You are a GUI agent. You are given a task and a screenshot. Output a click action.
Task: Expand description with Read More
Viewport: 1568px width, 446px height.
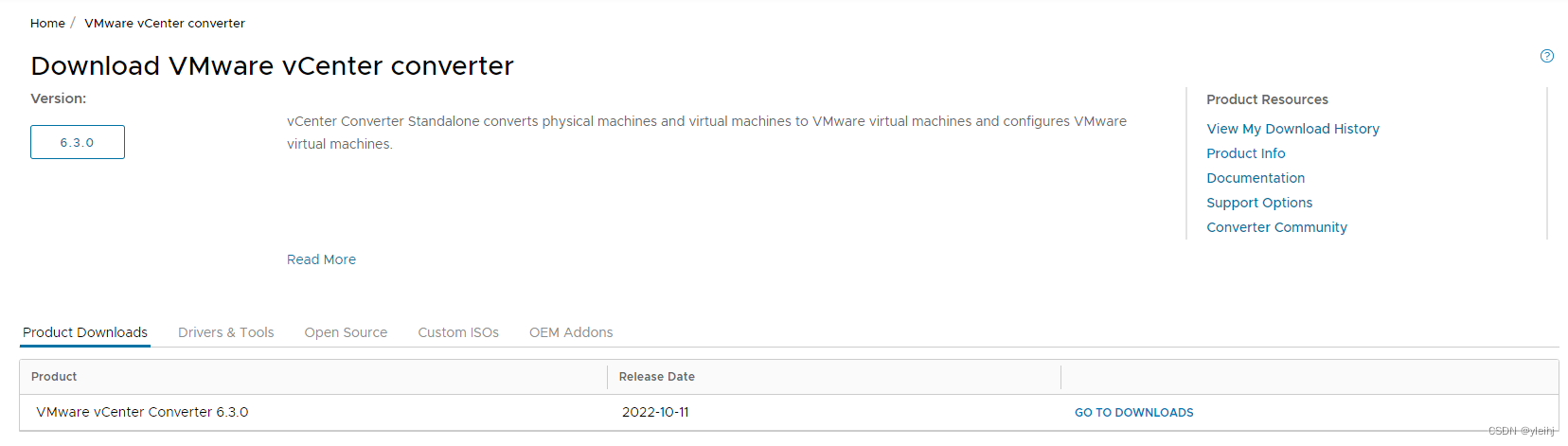pyautogui.click(x=321, y=259)
